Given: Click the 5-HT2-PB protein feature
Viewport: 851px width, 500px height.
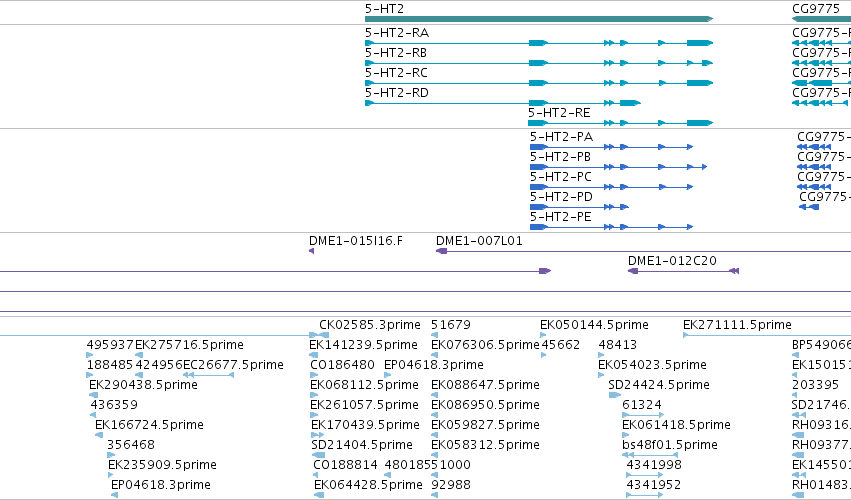Looking at the screenshot, I should pyautogui.click(x=619, y=167).
